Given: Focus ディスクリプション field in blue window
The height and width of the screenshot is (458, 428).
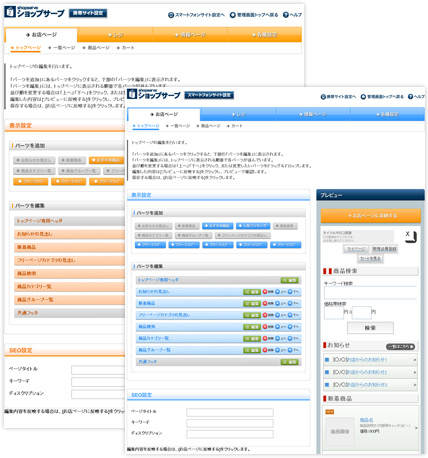Looking at the screenshot, I should tap(230, 434).
